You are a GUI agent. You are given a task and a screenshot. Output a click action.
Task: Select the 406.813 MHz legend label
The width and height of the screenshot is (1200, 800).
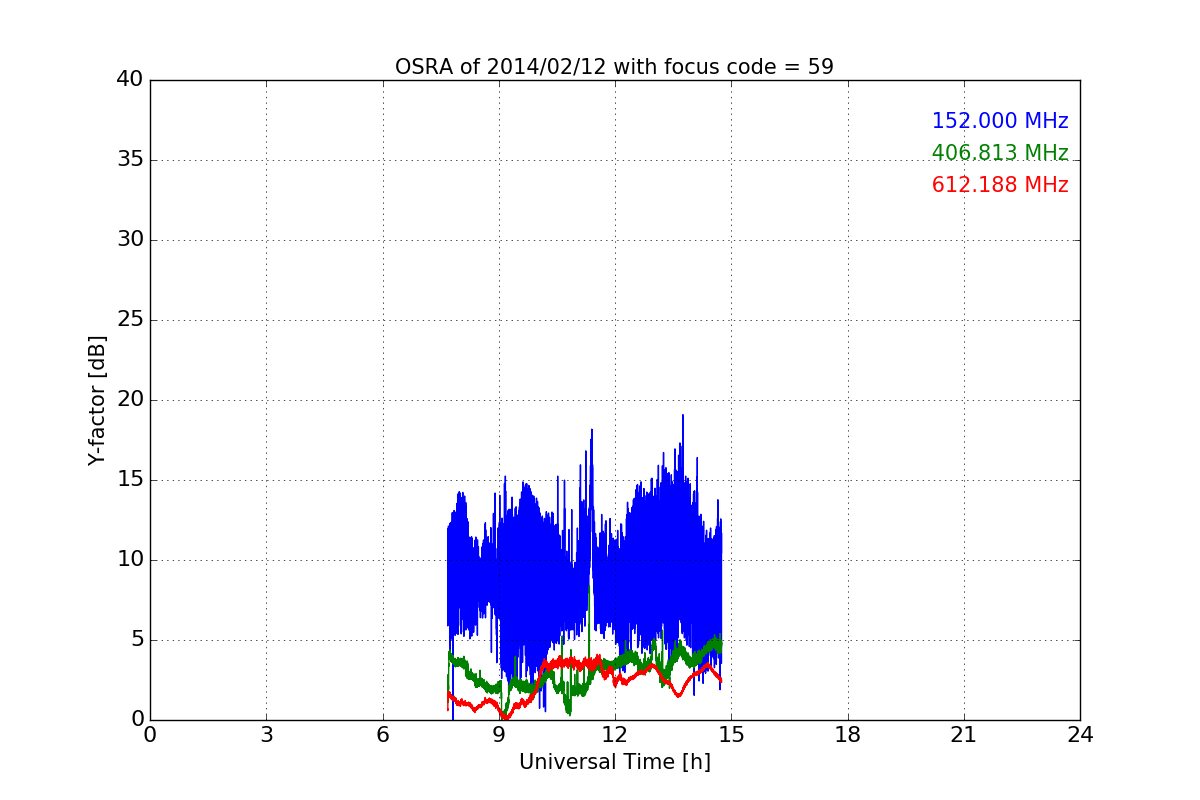(1000, 153)
